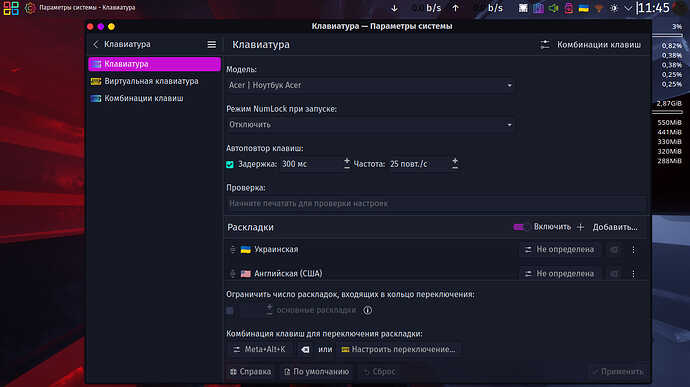Viewport: 690px width, 387px height.
Task: Click the first tray icon left of volume
Action: coord(538,8)
